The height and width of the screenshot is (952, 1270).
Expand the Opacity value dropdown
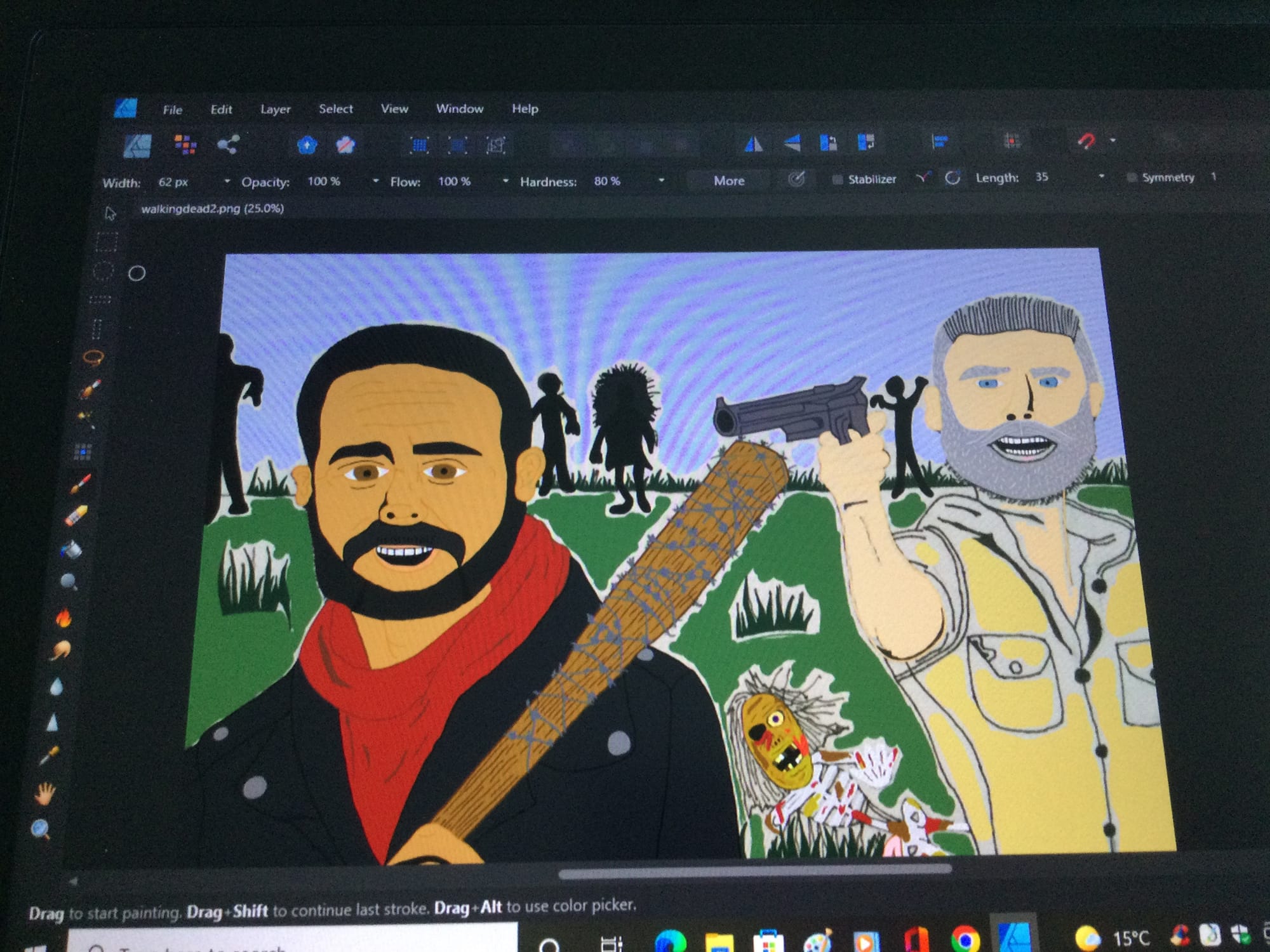point(375,181)
